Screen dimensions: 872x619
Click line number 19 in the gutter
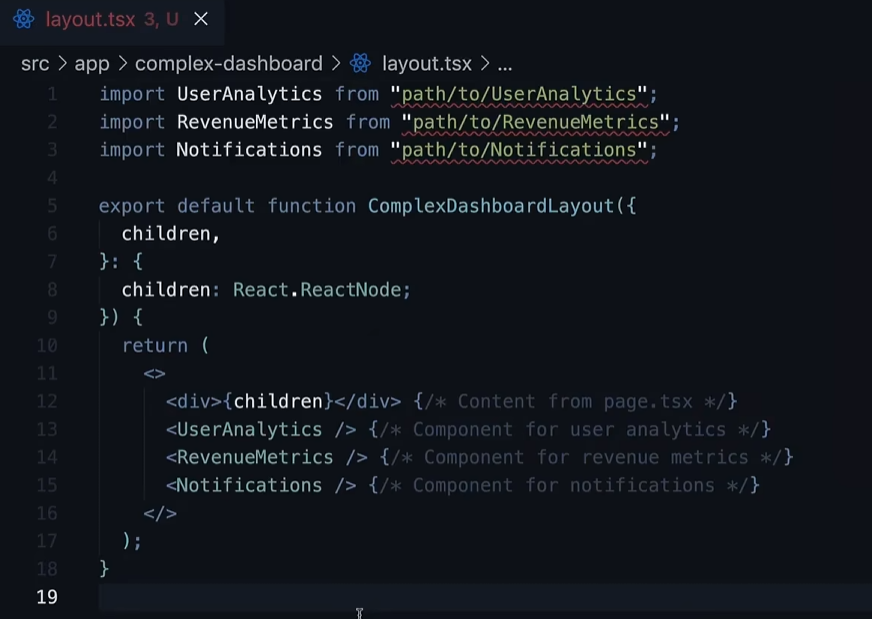pyautogui.click(x=47, y=597)
